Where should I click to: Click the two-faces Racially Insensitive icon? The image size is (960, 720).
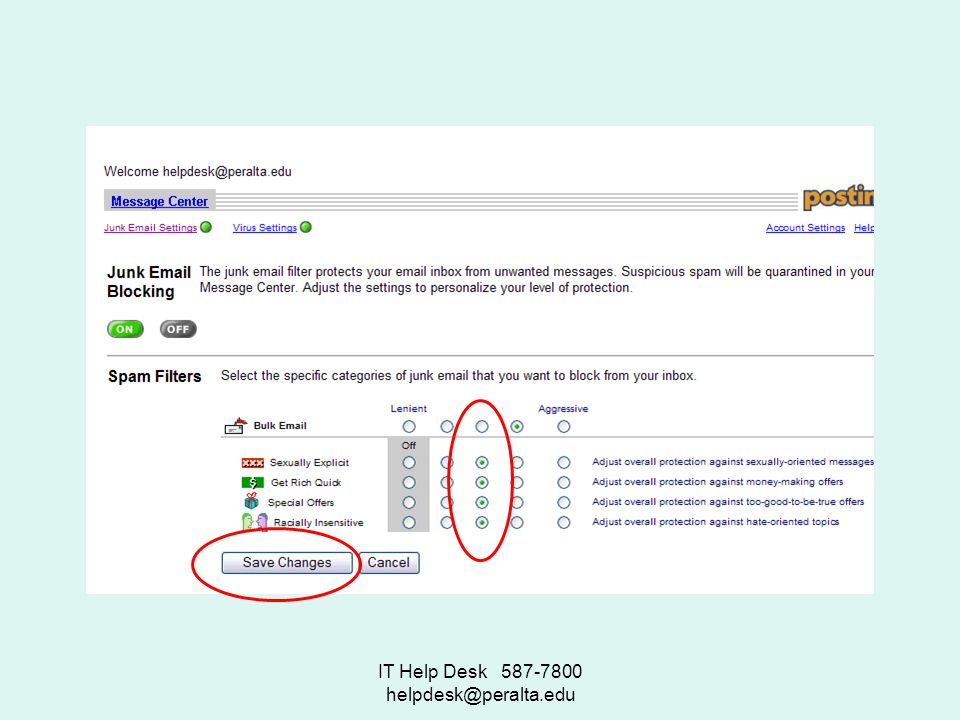click(255, 522)
